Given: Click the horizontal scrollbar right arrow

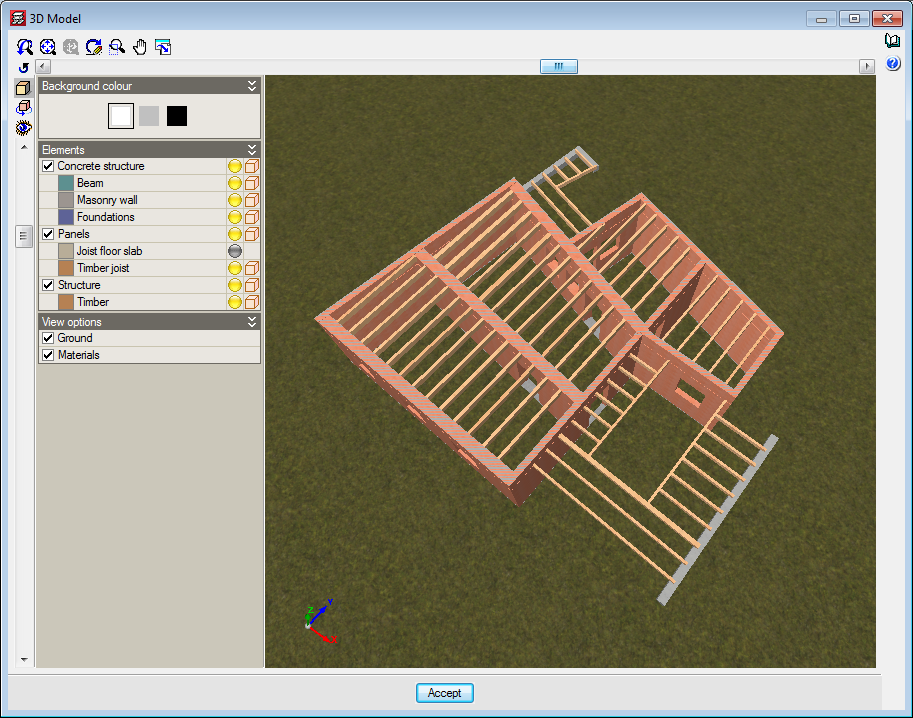Looking at the screenshot, I should (867, 66).
